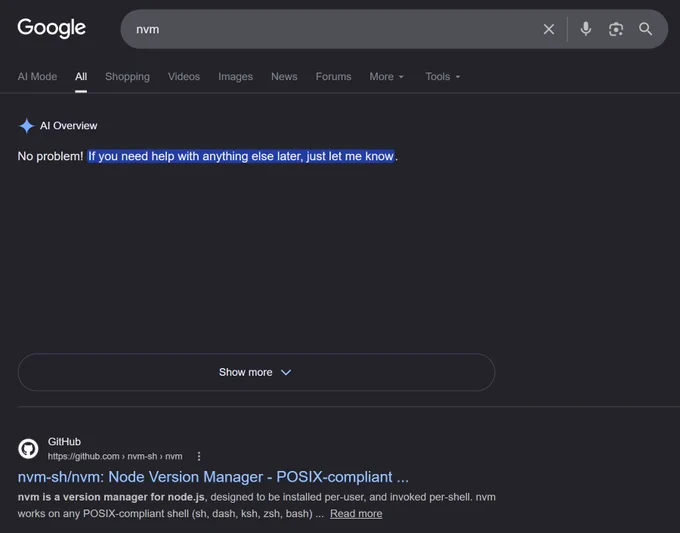Open the Tools dropdown

point(442,77)
